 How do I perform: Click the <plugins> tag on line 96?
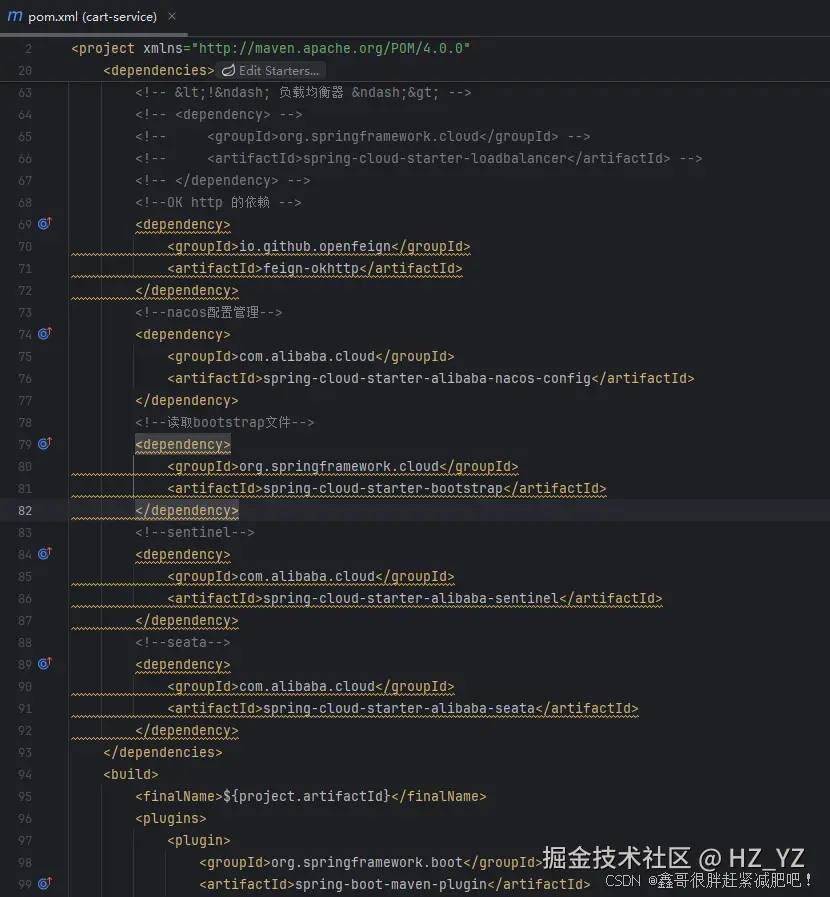[x=171, y=818]
